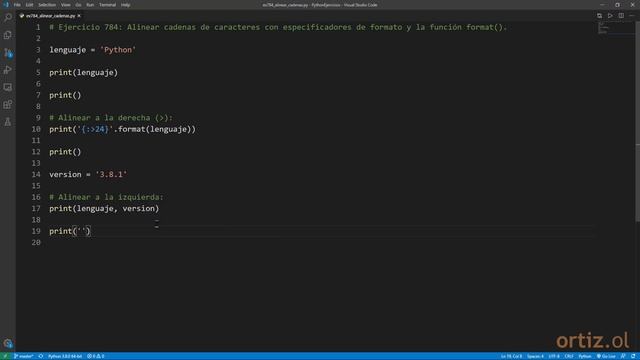The image size is (640, 360).
Task: Click line number 10 in the gutter
Action: (36, 129)
